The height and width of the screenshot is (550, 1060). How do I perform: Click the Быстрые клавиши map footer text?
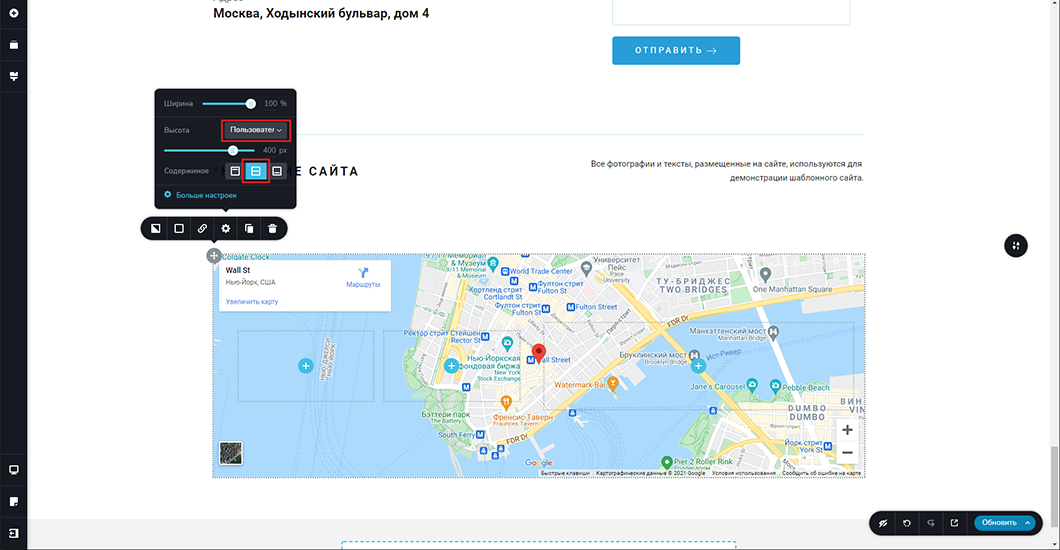(x=565, y=474)
